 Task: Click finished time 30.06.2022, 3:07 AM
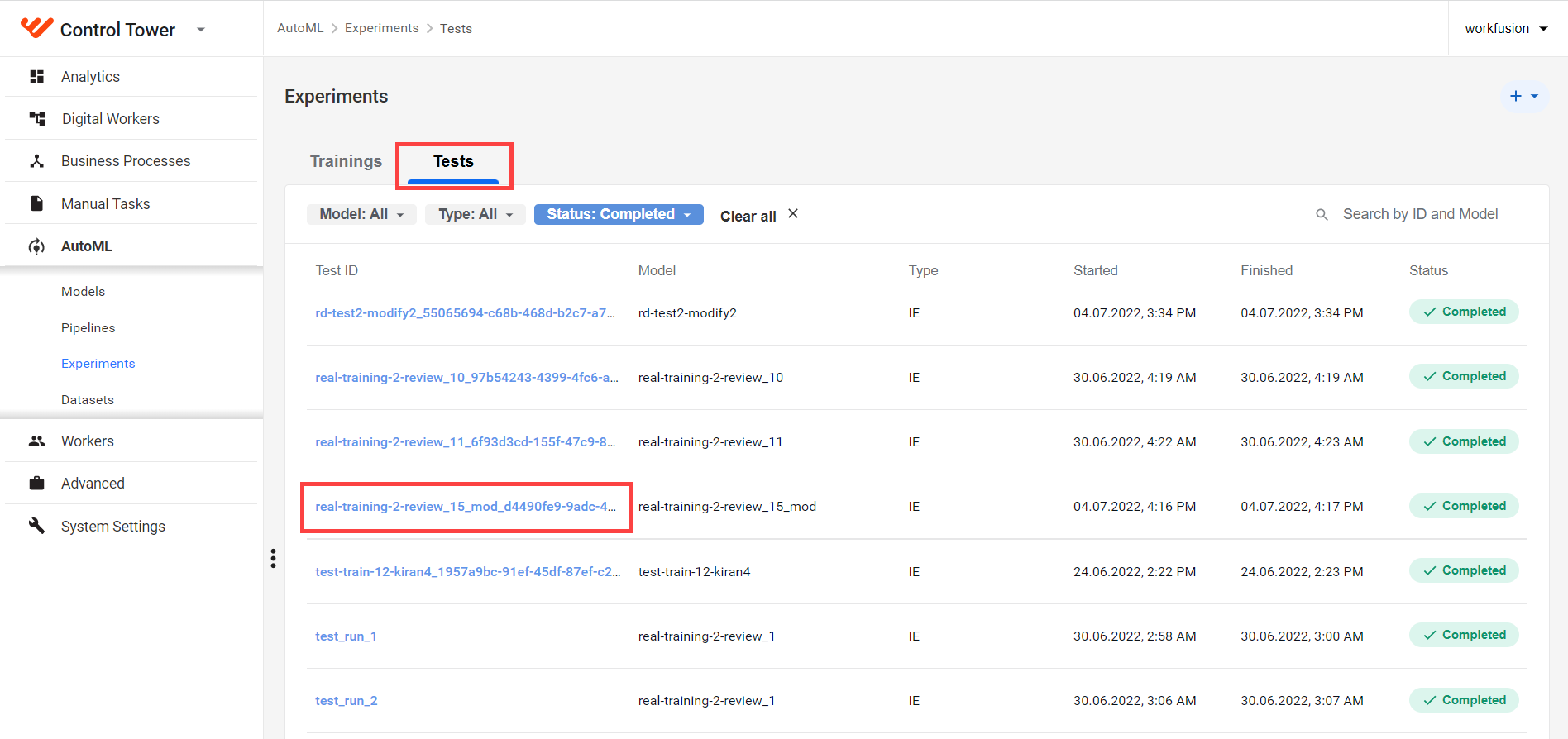coord(1302,701)
